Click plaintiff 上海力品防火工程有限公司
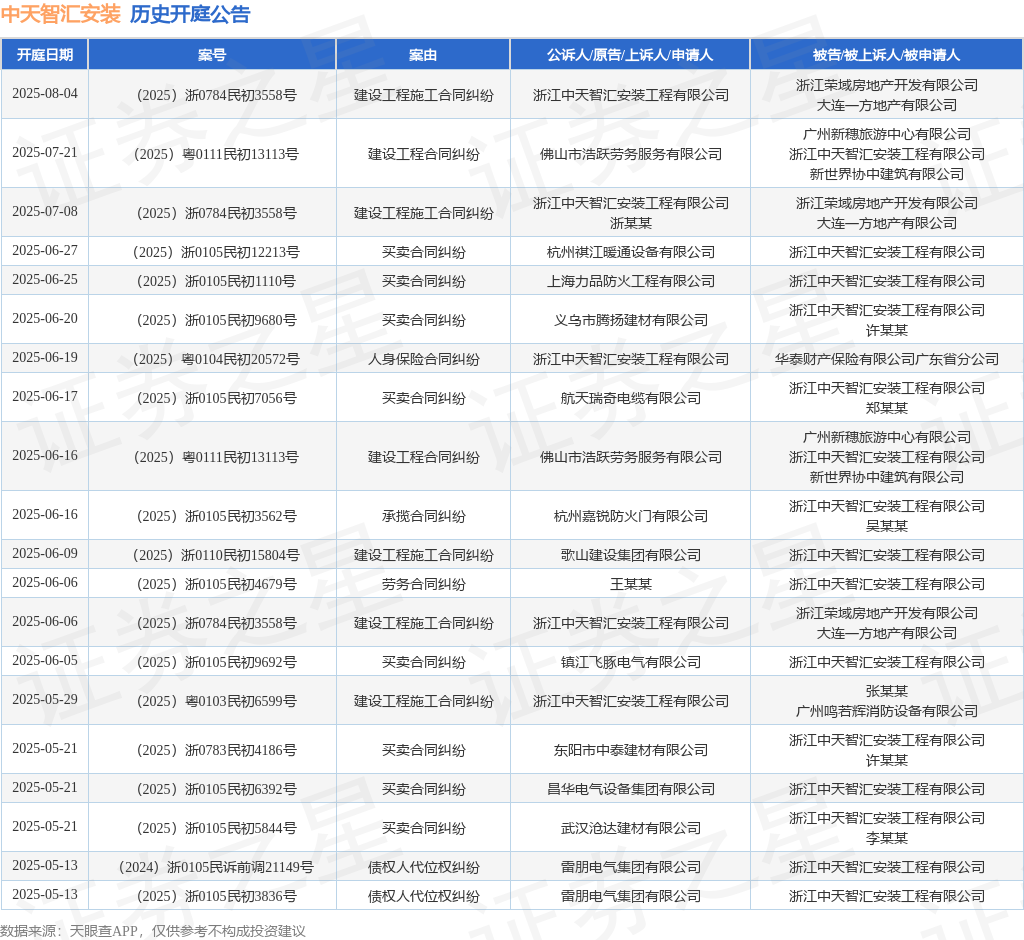The height and width of the screenshot is (940, 1024). 630,281
